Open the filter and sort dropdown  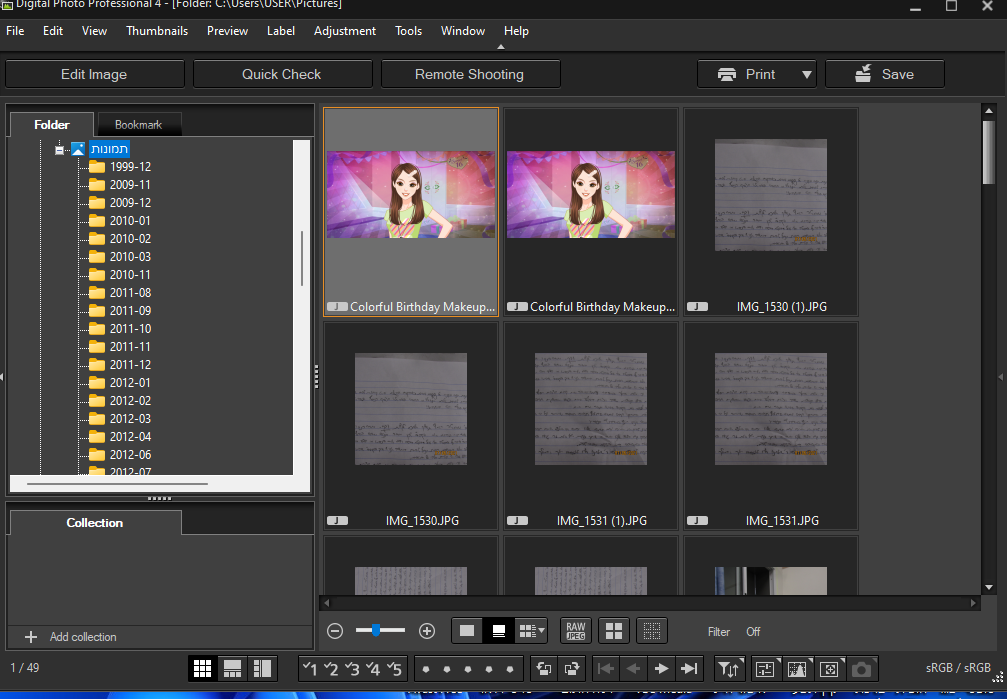click(x=730, y=669)
